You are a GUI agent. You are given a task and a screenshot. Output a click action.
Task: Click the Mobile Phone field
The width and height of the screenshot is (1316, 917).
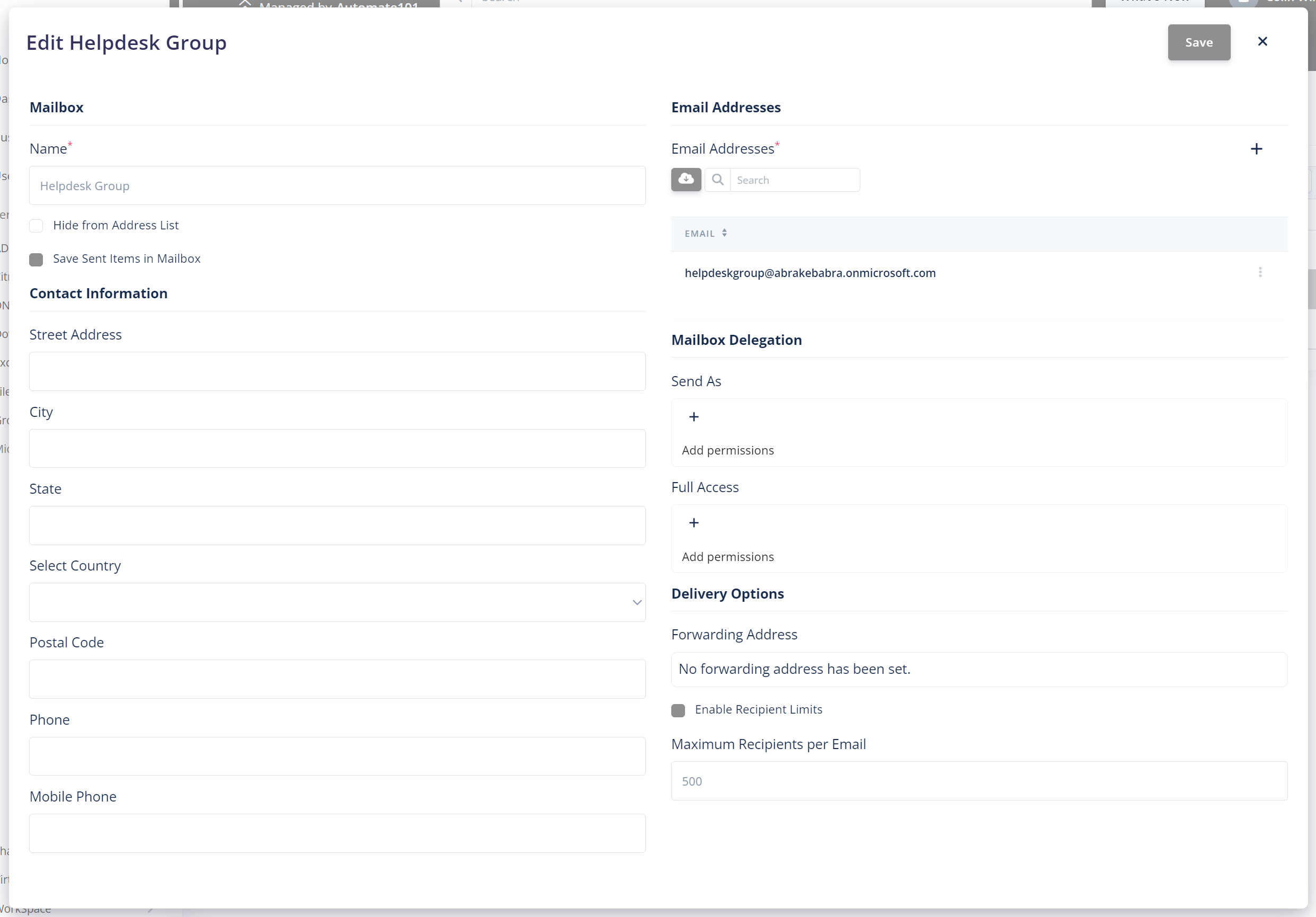[x=337, y=833]
